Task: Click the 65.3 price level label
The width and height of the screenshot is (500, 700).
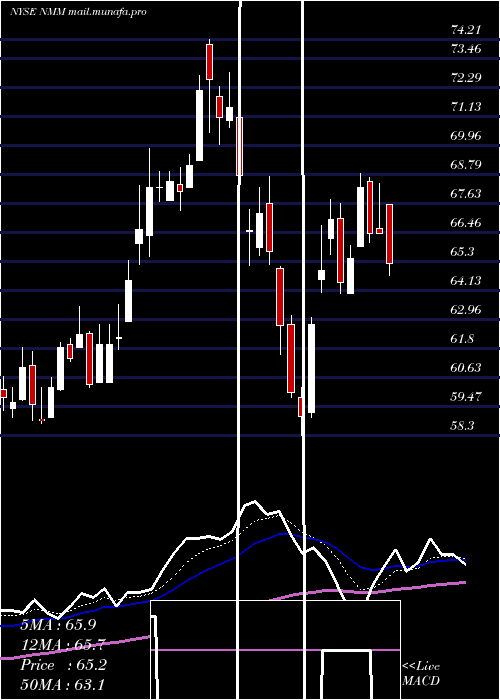Action: (462, 251)
